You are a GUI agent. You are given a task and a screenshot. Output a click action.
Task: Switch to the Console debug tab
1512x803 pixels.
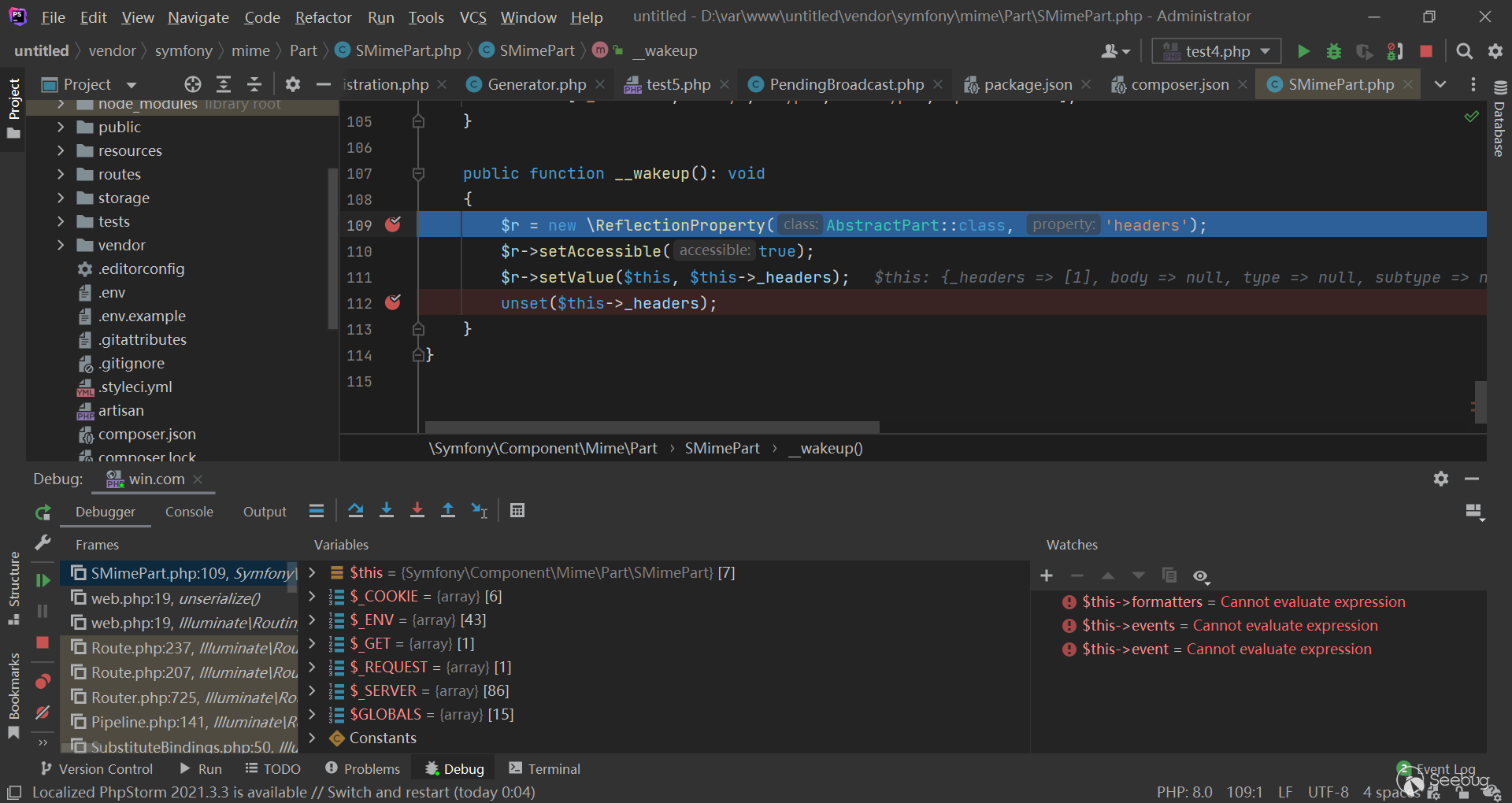coord(189,512)
